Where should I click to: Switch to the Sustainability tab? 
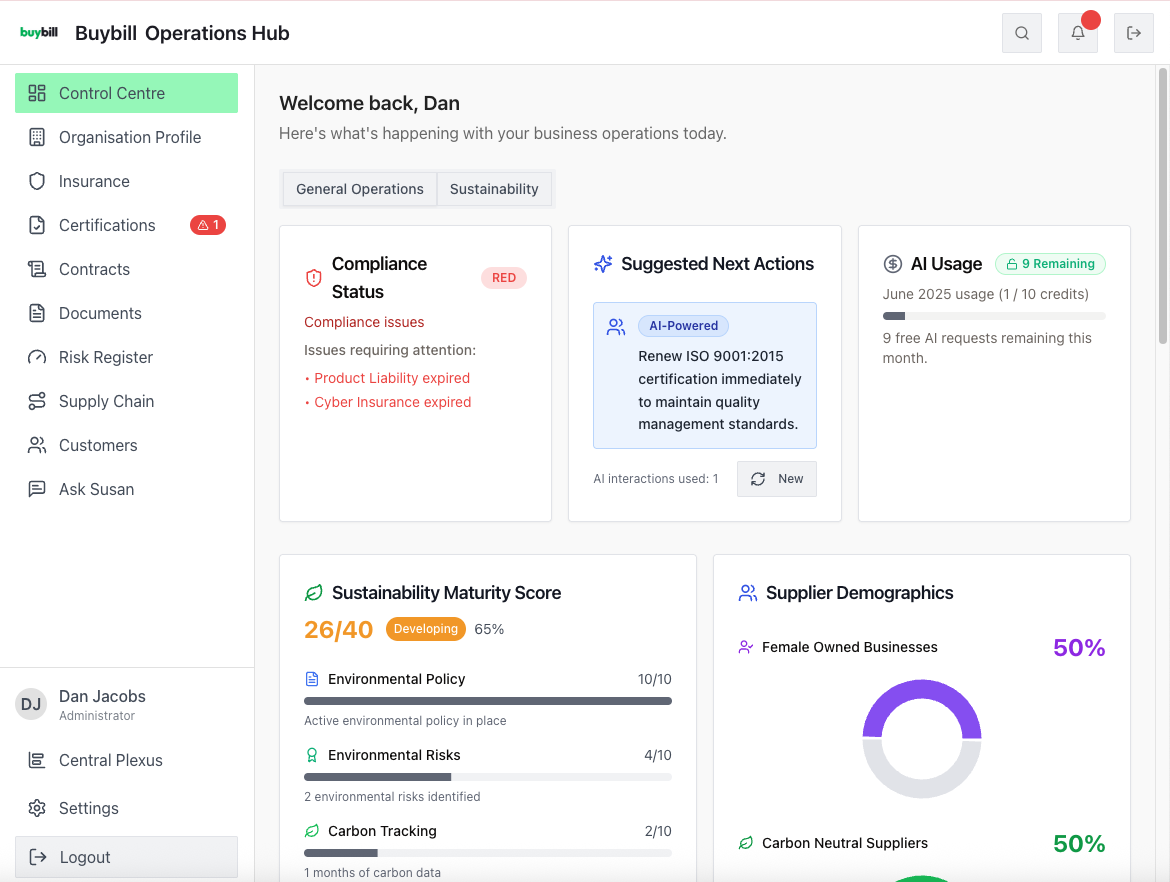tap(494, 188)
